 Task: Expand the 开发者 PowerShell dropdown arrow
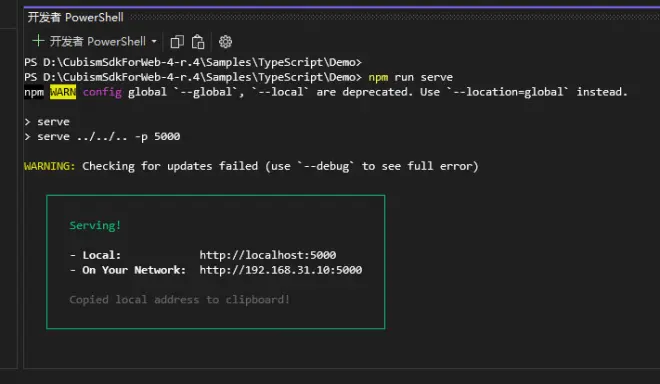154,41
